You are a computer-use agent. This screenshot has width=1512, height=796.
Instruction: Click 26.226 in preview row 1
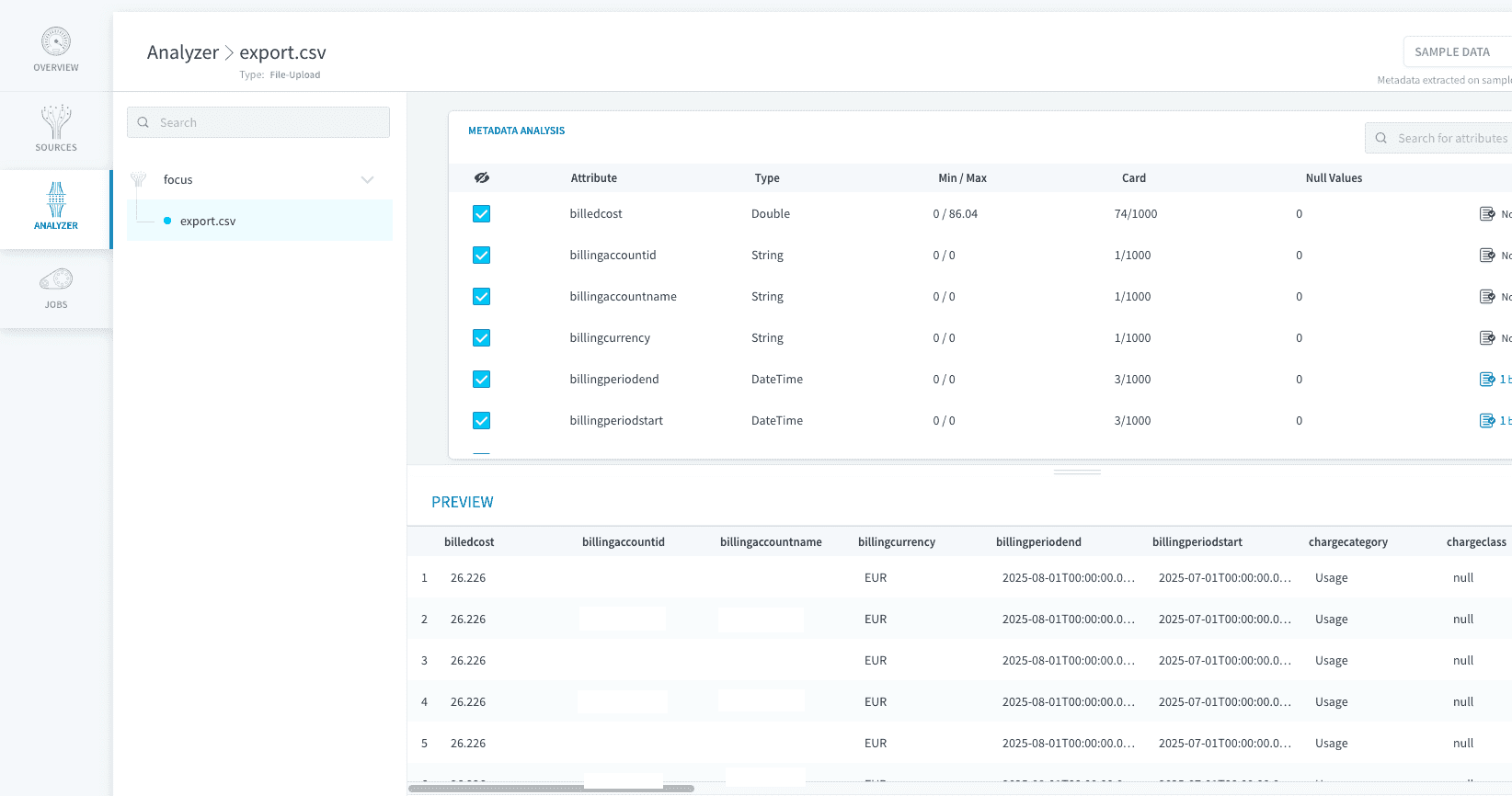[468, 578]
